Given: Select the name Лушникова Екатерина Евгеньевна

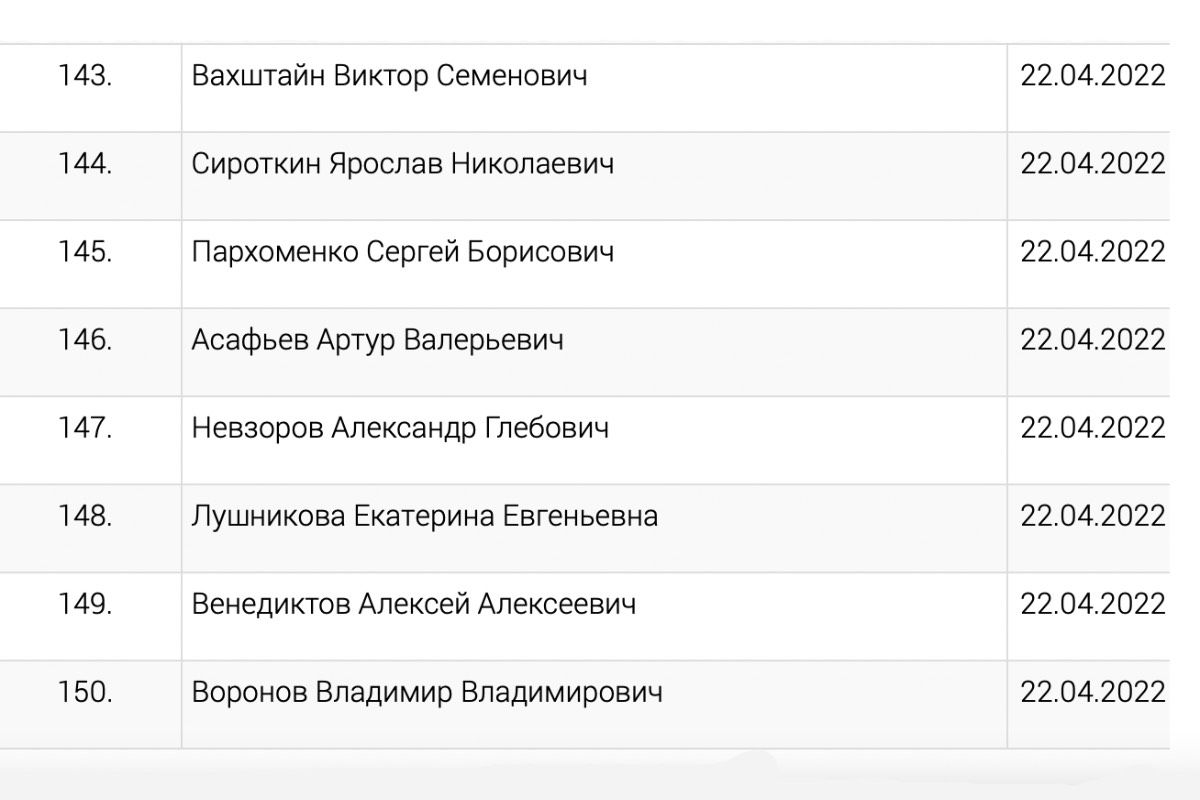Looking at the screenshot, I should [424, 516].
